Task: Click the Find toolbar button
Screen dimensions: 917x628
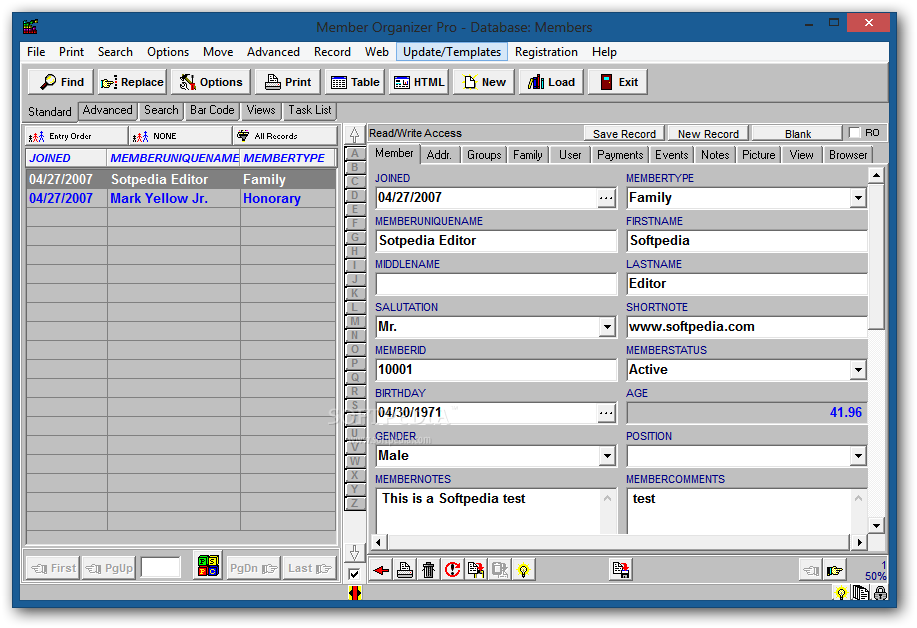Action: pyautogui.click(x=61, y=82)
